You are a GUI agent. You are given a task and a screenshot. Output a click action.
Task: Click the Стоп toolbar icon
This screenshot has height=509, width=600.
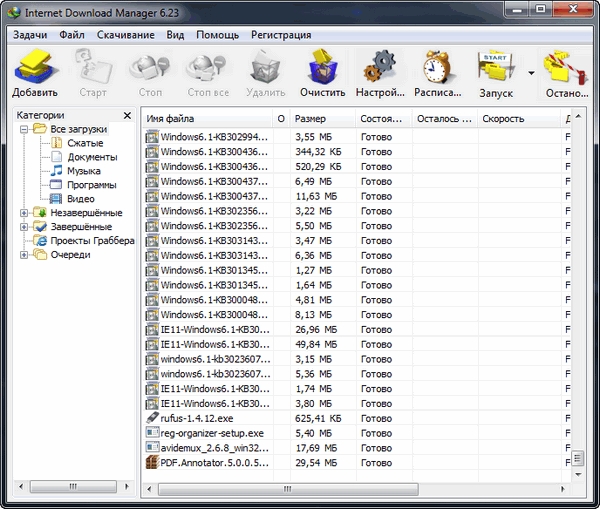pos(150,68)
